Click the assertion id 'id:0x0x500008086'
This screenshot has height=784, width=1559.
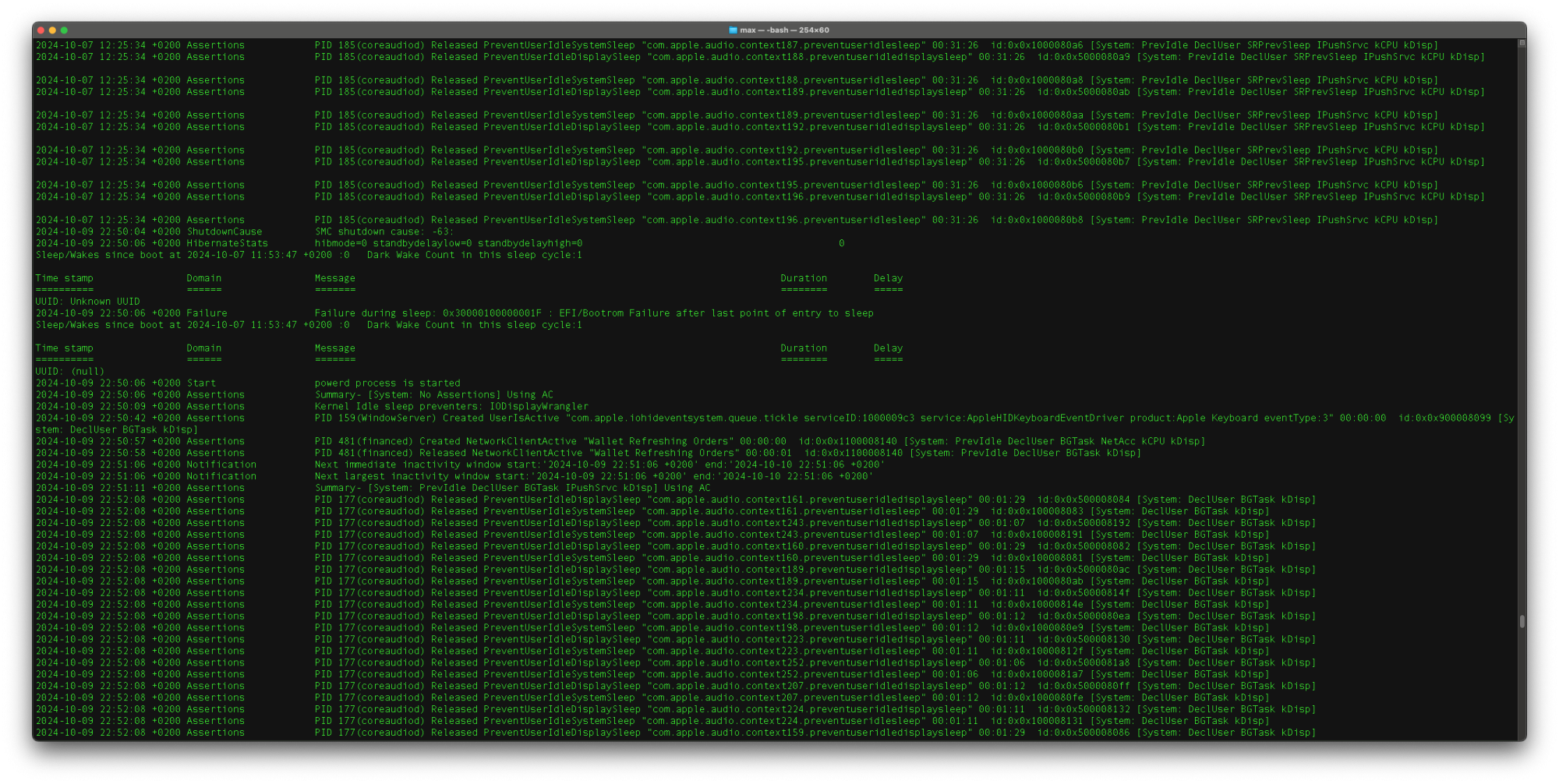tap(1084, 733)
